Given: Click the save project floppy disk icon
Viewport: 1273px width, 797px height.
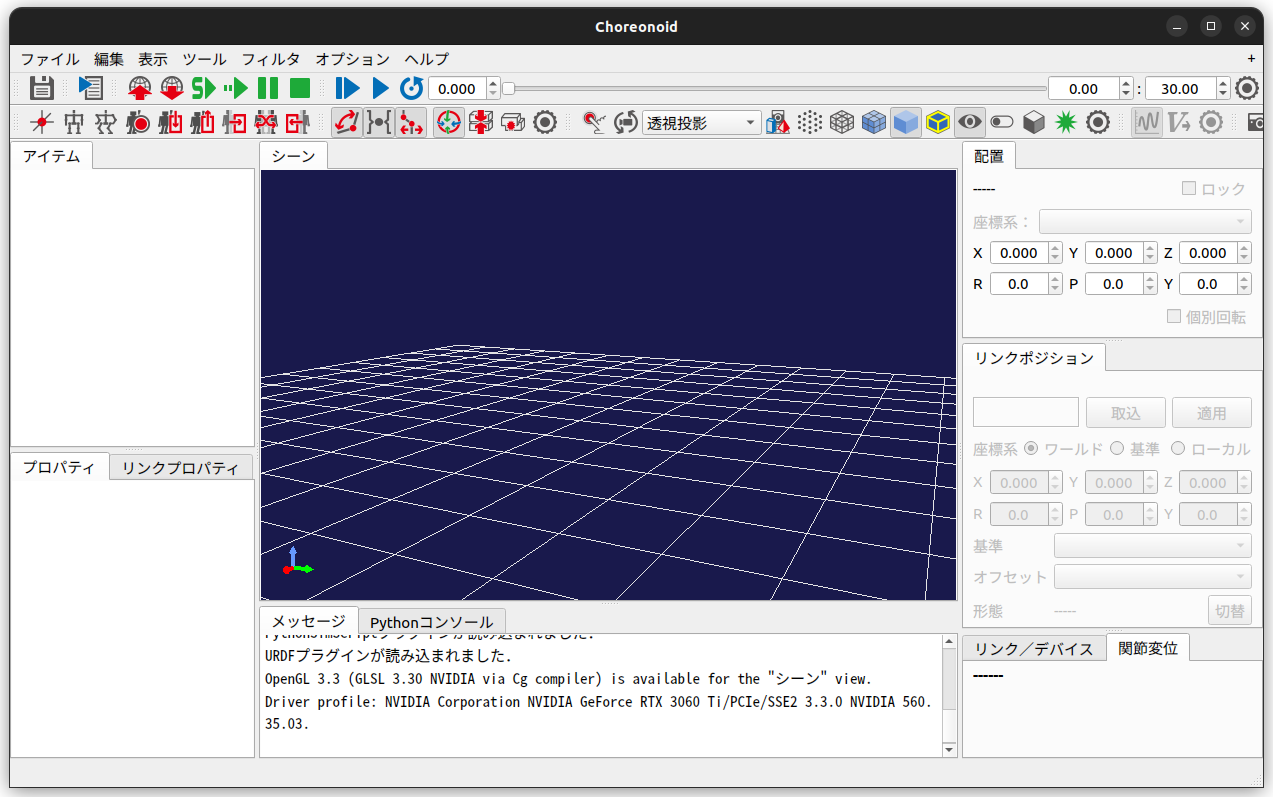Looking at the screenshot, I should pyautogui.click(x=41, y=88).
